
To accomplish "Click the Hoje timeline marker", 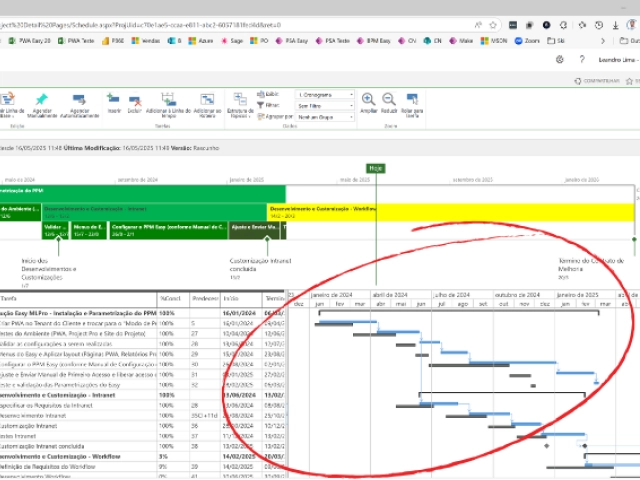I will click(x=375, y=169).
